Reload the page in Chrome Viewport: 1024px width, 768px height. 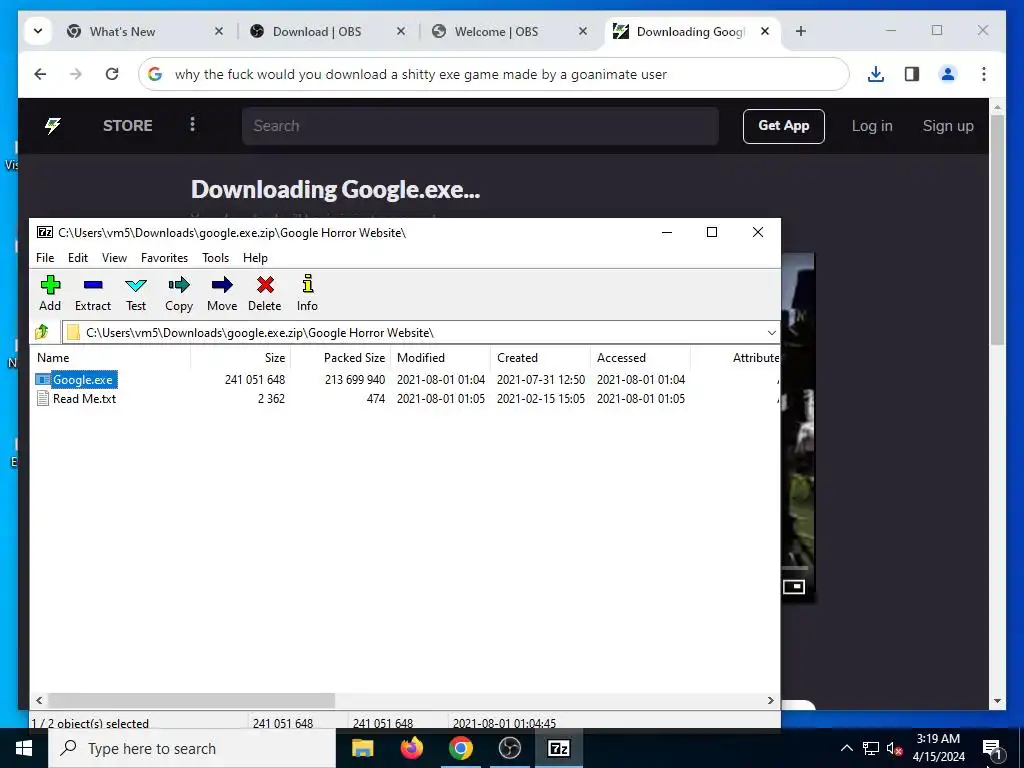[112, 74]
